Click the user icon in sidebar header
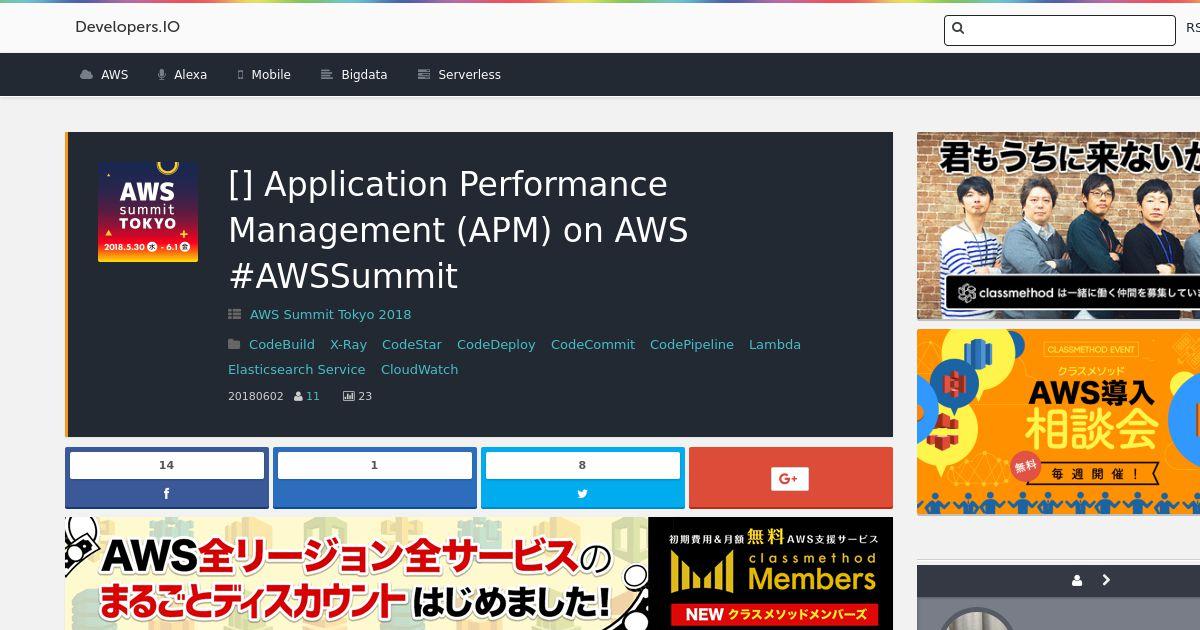Image resolution: width=1200 pixels, height=630 pixels. (x=1077, y=580)
